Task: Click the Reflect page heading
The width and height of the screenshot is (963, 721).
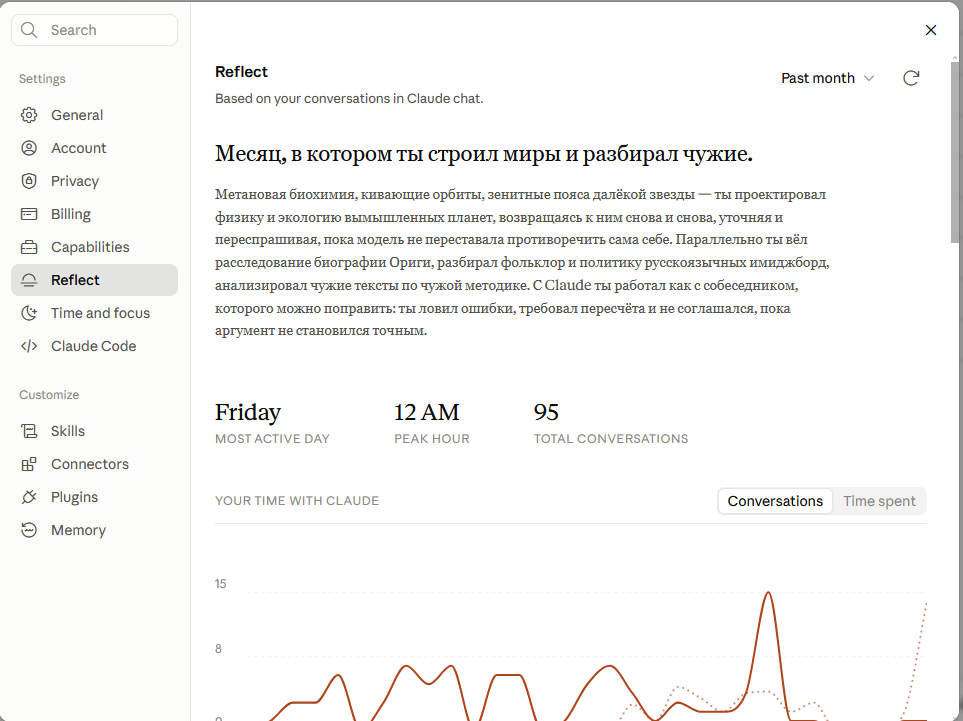Action: click(x=241, y=72)
